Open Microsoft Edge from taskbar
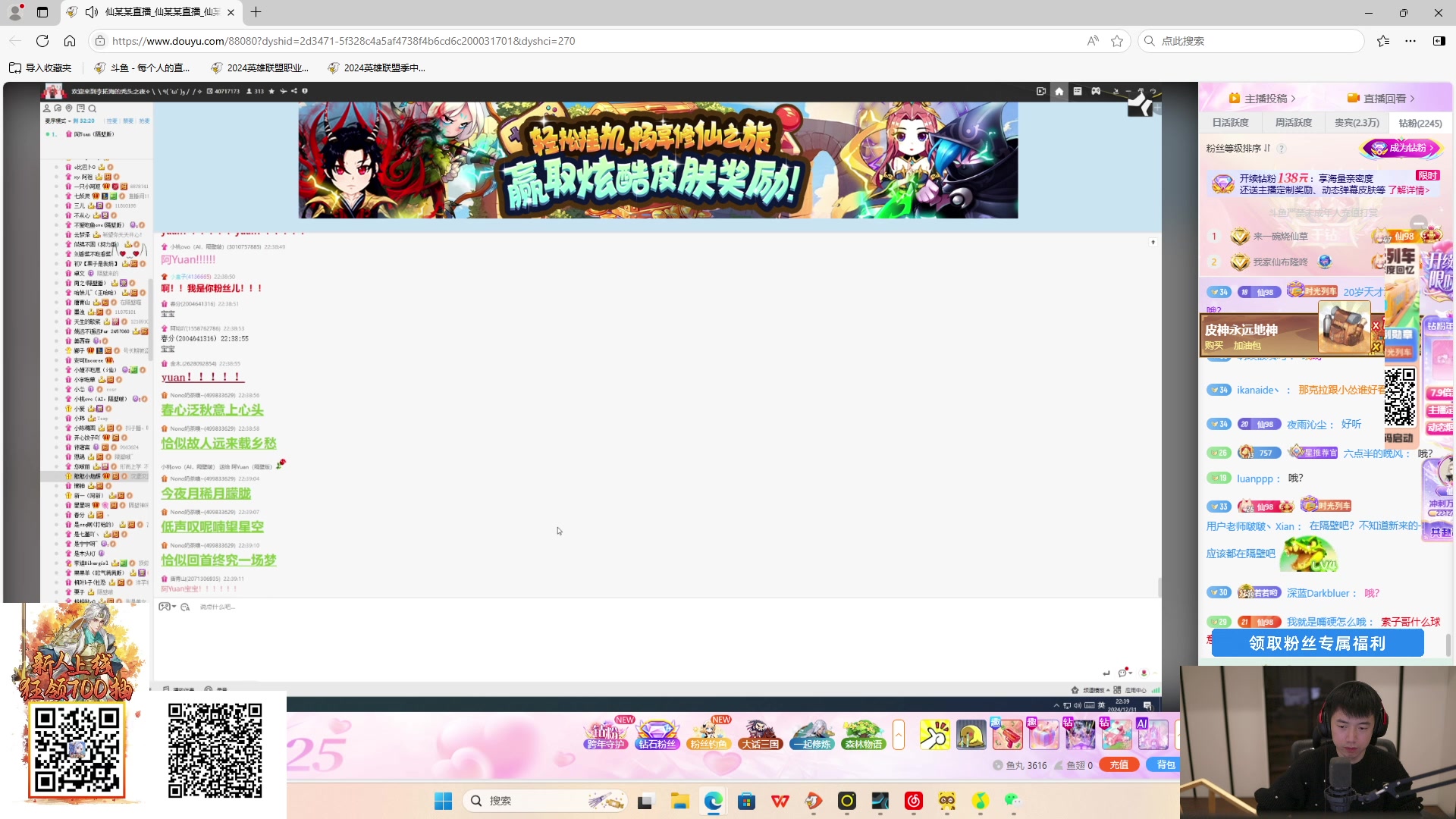The image size is (1456, 819). click(x=713, y=801)
